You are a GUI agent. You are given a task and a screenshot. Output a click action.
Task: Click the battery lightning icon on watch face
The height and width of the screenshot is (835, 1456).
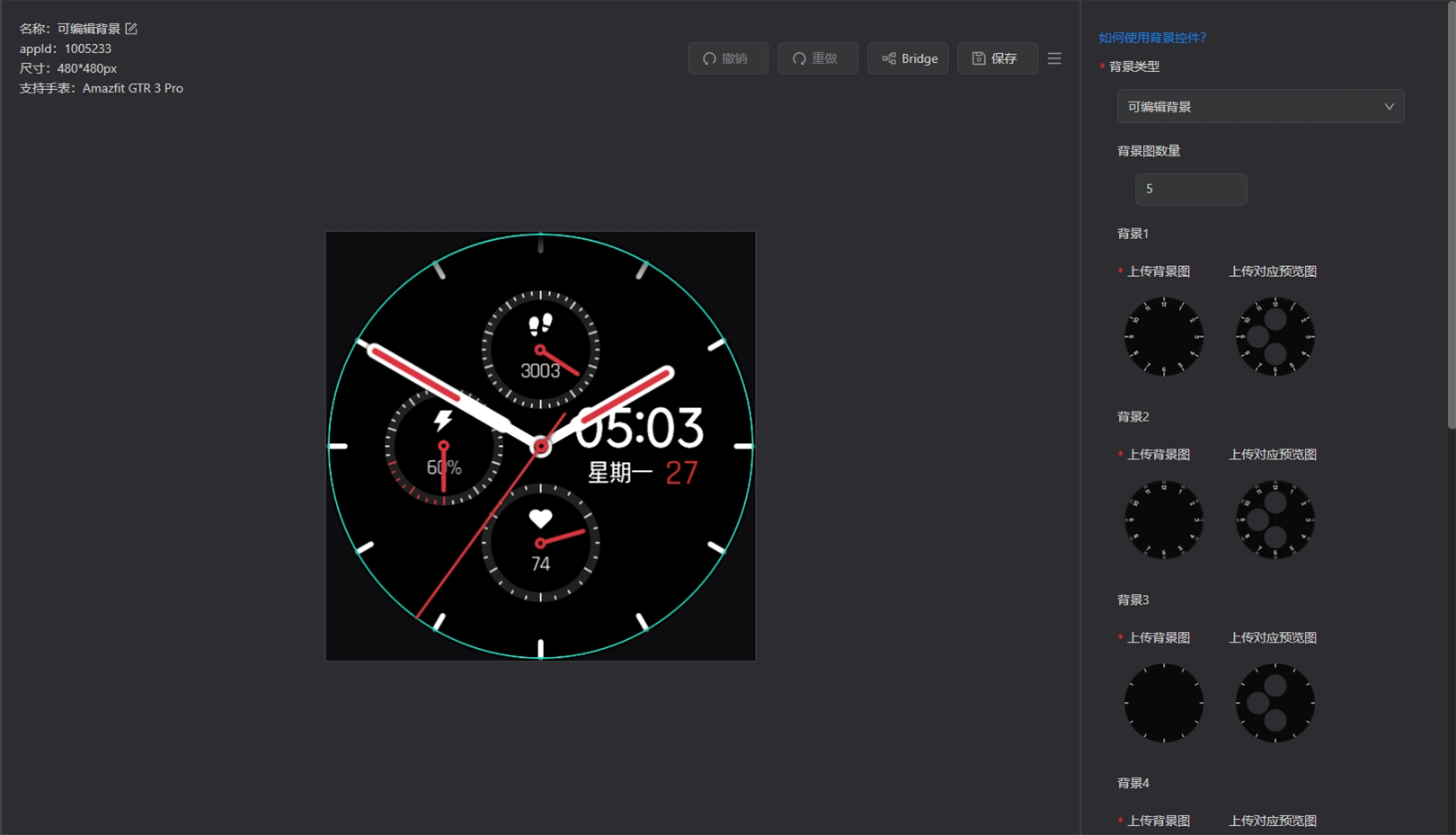443,421
